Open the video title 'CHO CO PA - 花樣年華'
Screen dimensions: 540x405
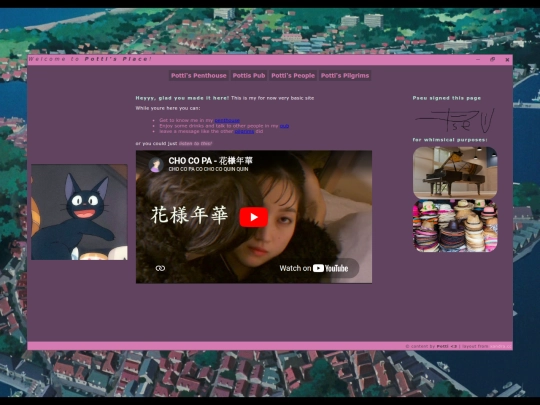tap(210, 160)
